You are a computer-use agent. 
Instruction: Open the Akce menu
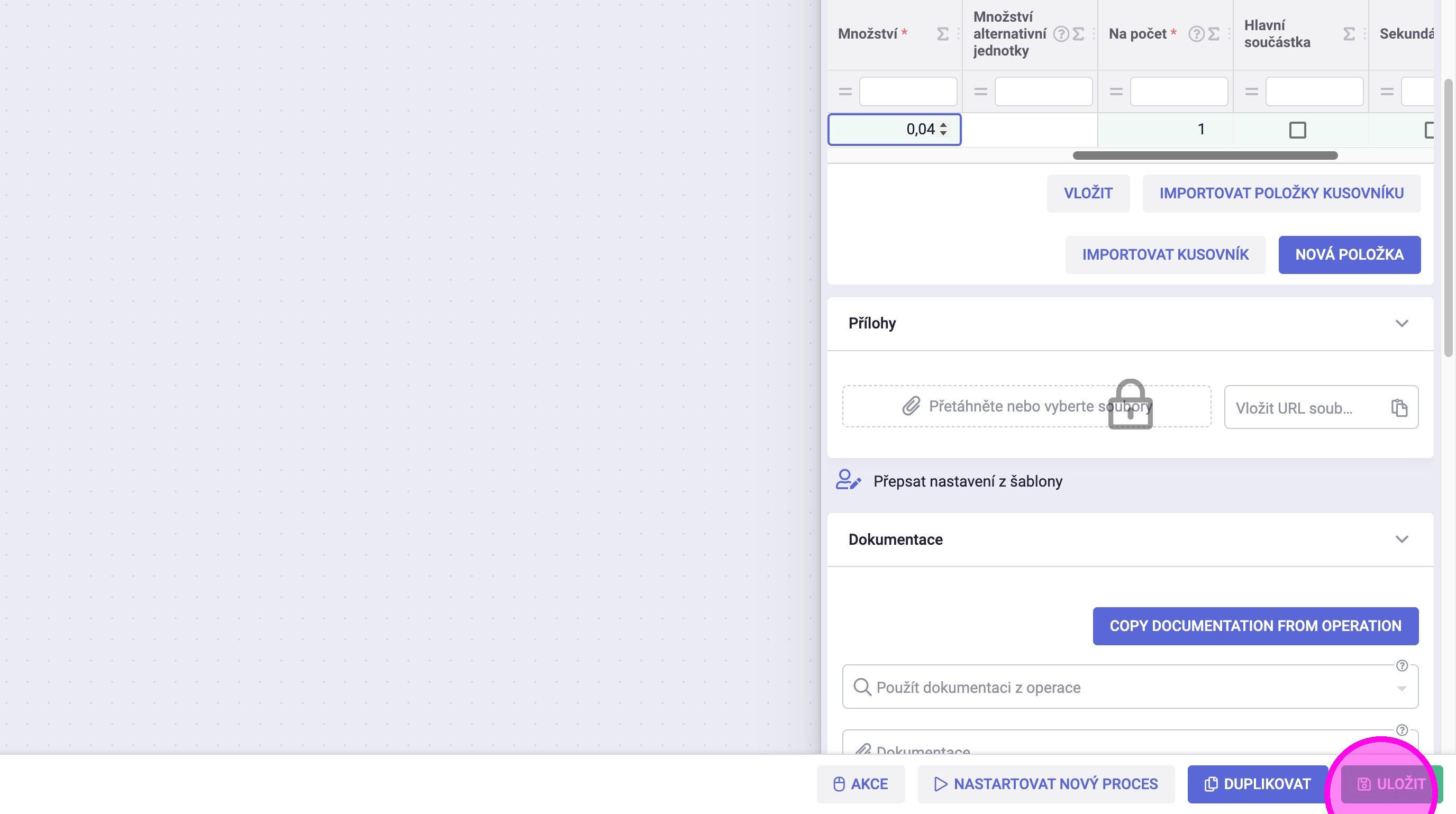point(860,784)
